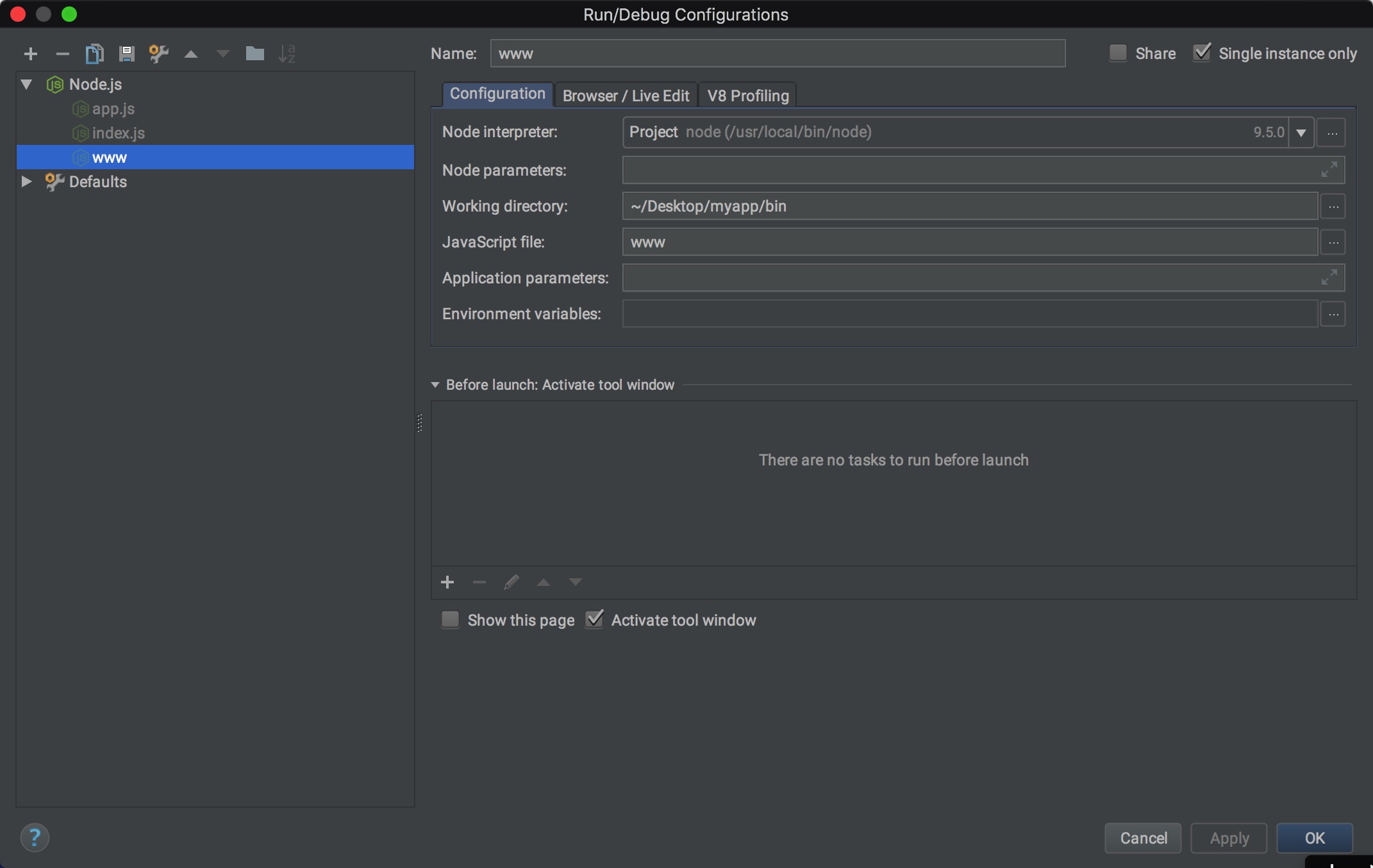Create a new folder for configurations
1373x868 pixels.
click(254, 54)
